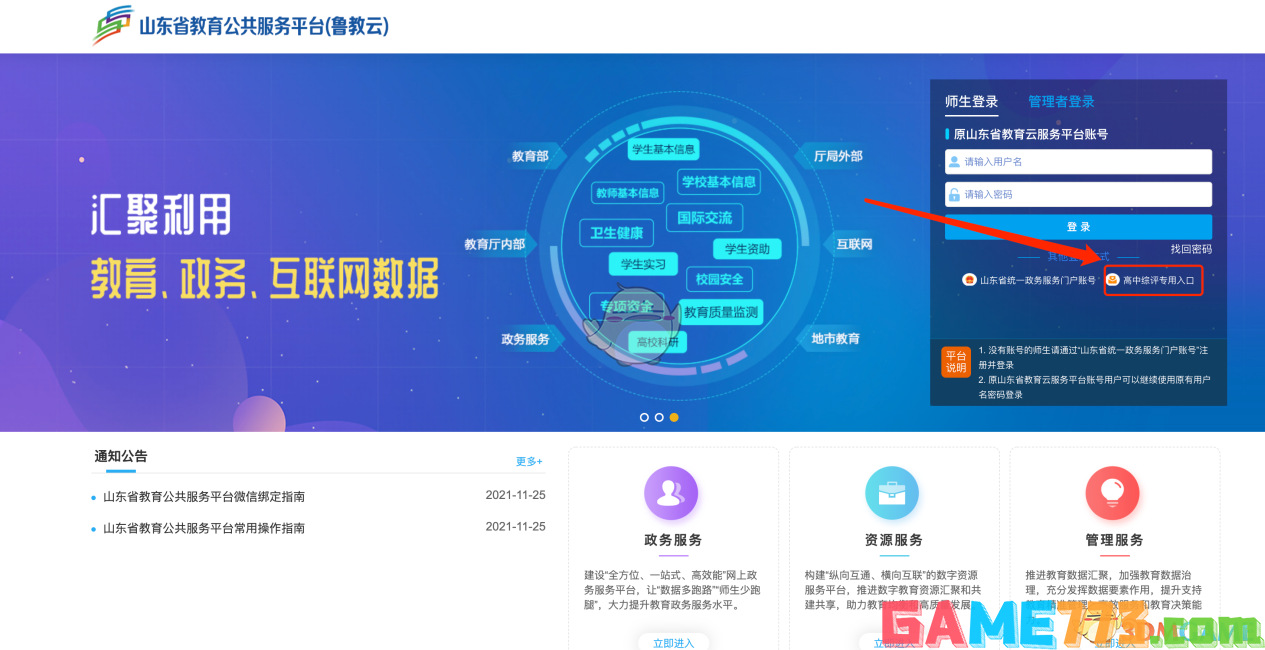
Task: Click the icon beside 高中综评专用入口
Action: pyautogui.click(x=1112, y=280)
